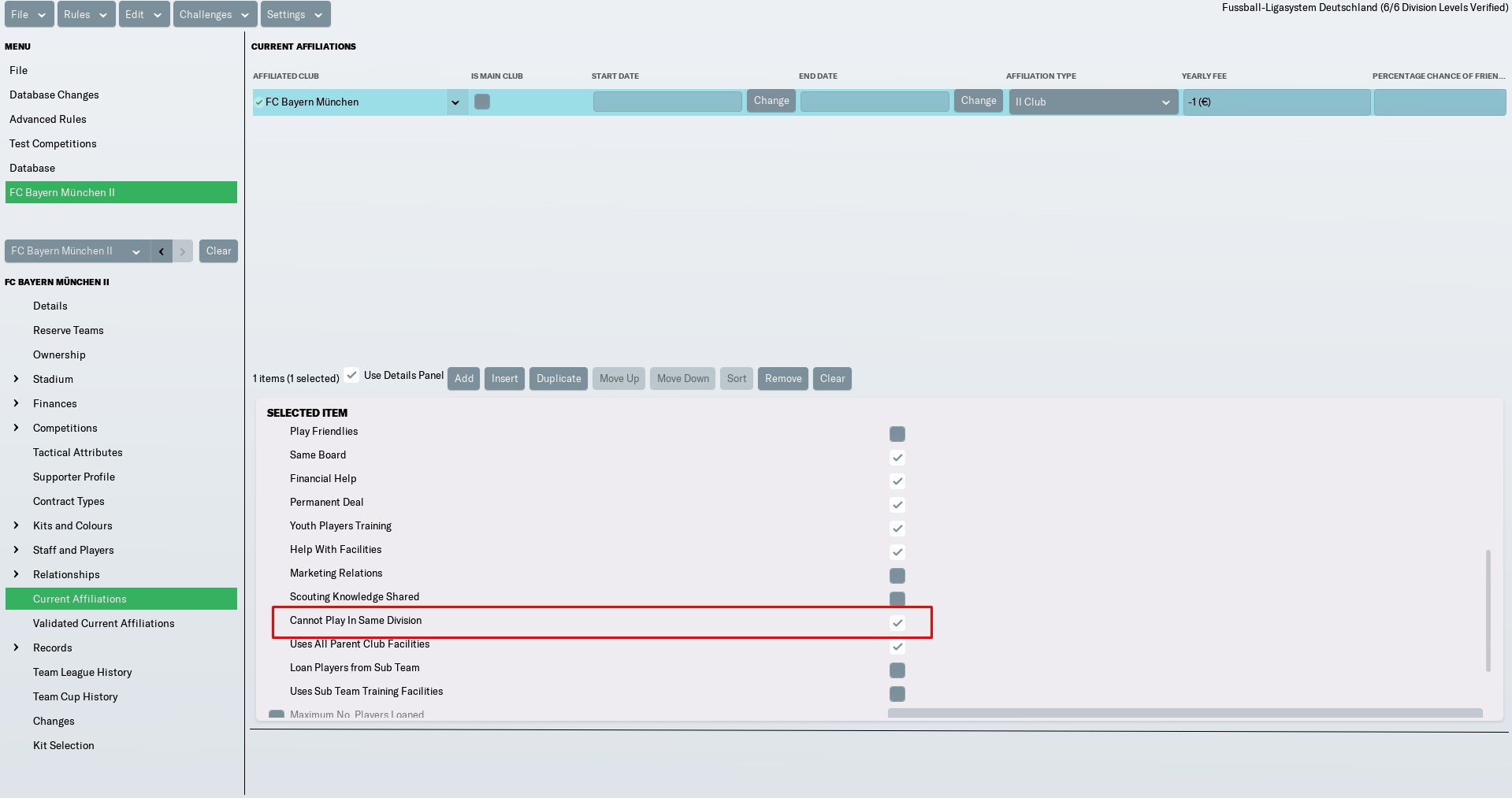Click Clear button beside club selector
The image size is (1512, 798).
point(218,251)
